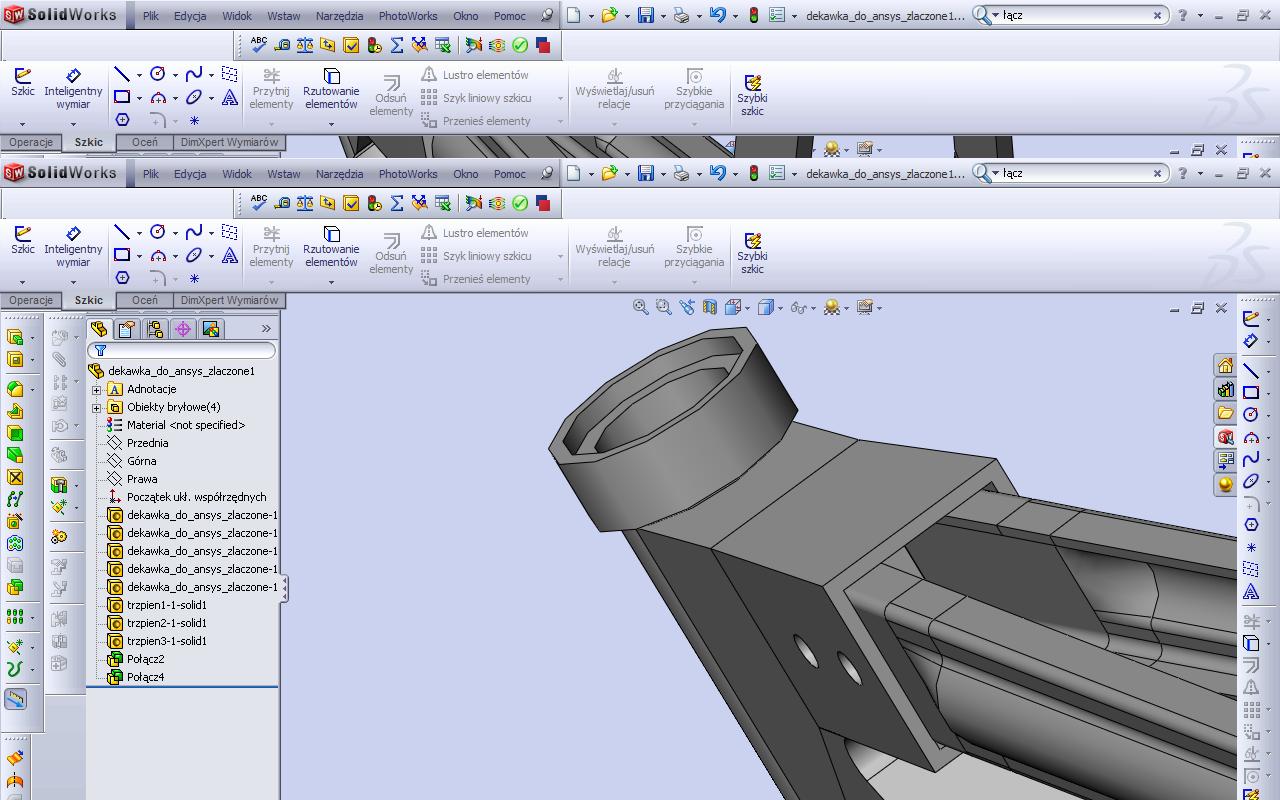Screen dimensions: 1280x800
Task: Click Extruded Boss at the top of left toolbar
Action: point(15,337)
